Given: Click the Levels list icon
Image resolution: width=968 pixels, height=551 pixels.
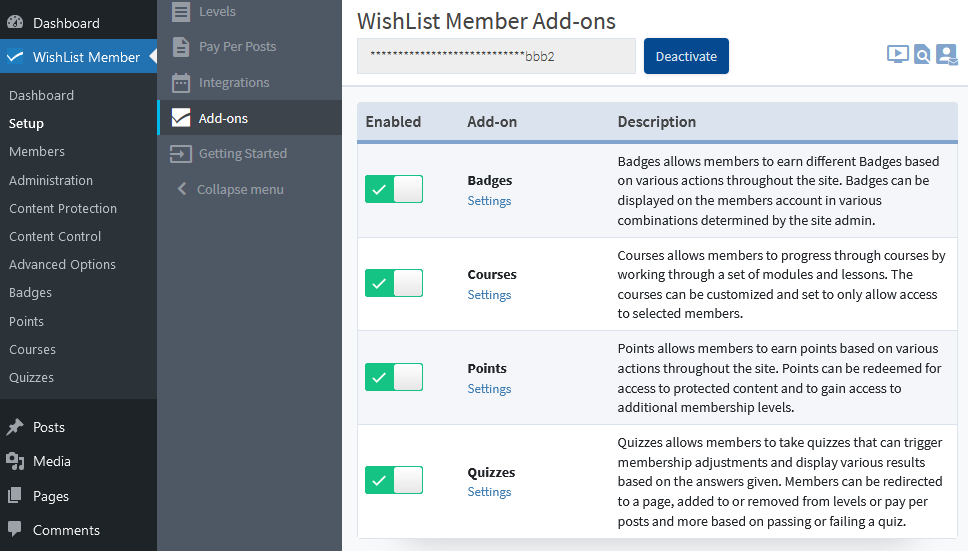Looking at the screenshot, I should [x=180, y=12].
